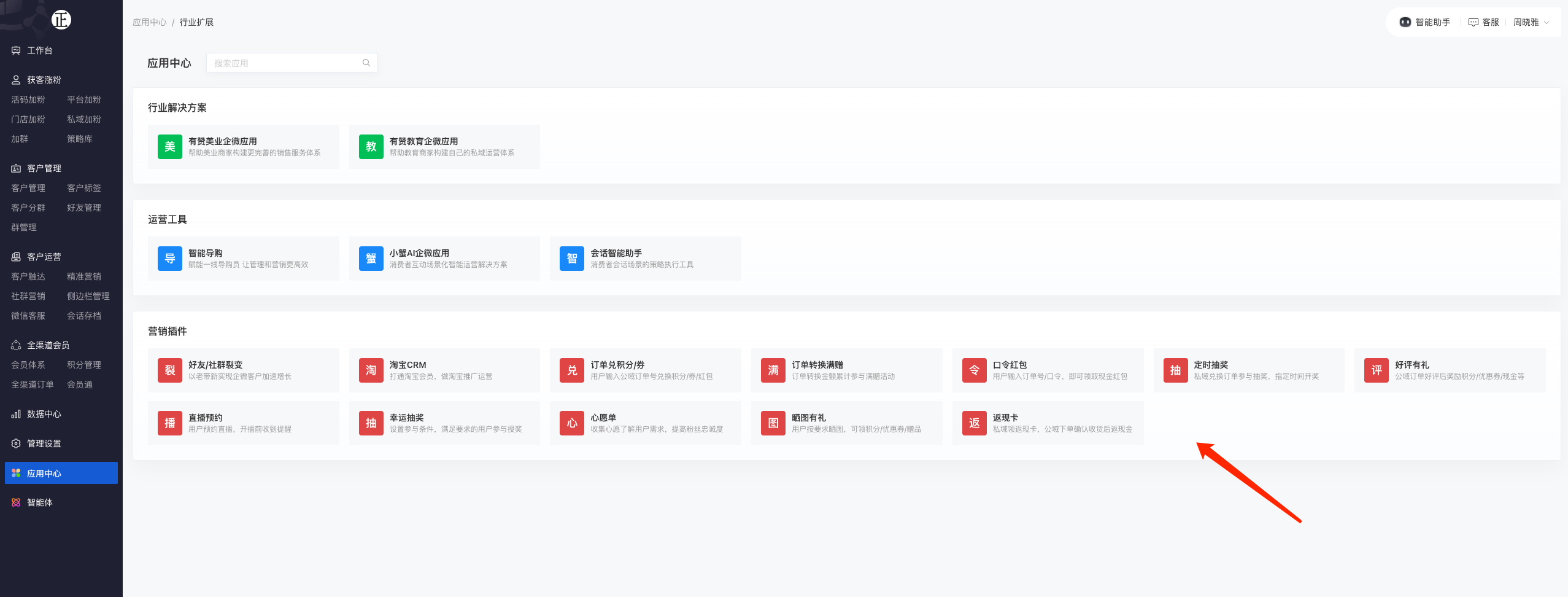Click the red 淘 Taobao CRM icon
This screenshot has width=1568, height=597.
371,370
